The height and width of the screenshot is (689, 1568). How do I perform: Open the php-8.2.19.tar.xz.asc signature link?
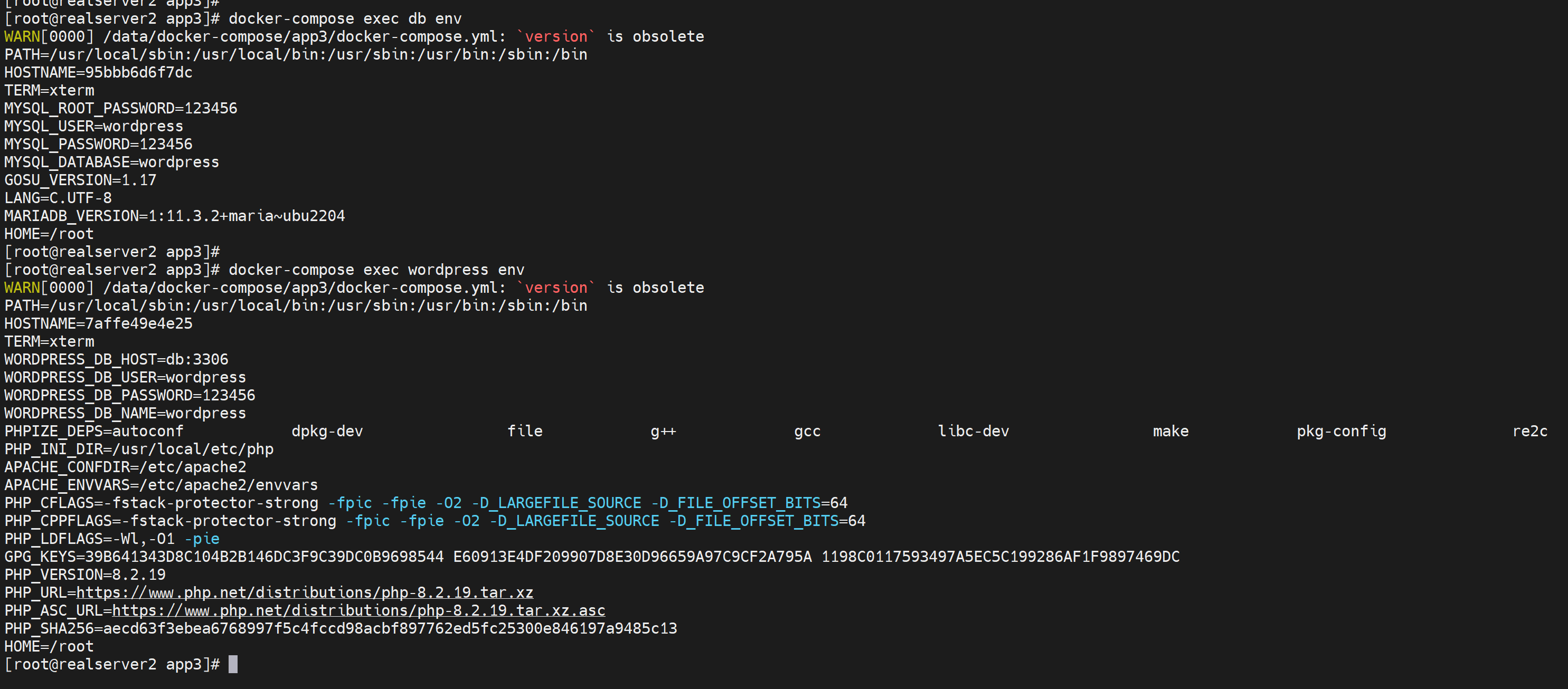point(358,610)
